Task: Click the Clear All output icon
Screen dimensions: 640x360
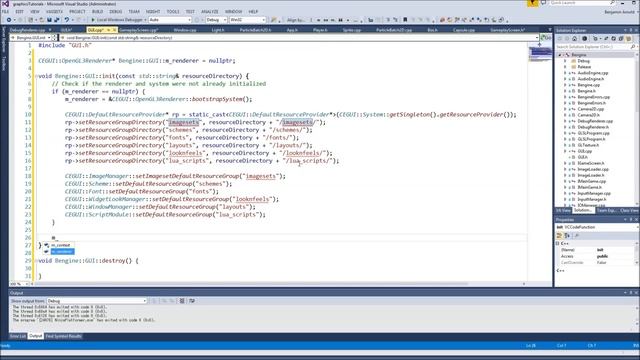Action: (x=182, y=301)
